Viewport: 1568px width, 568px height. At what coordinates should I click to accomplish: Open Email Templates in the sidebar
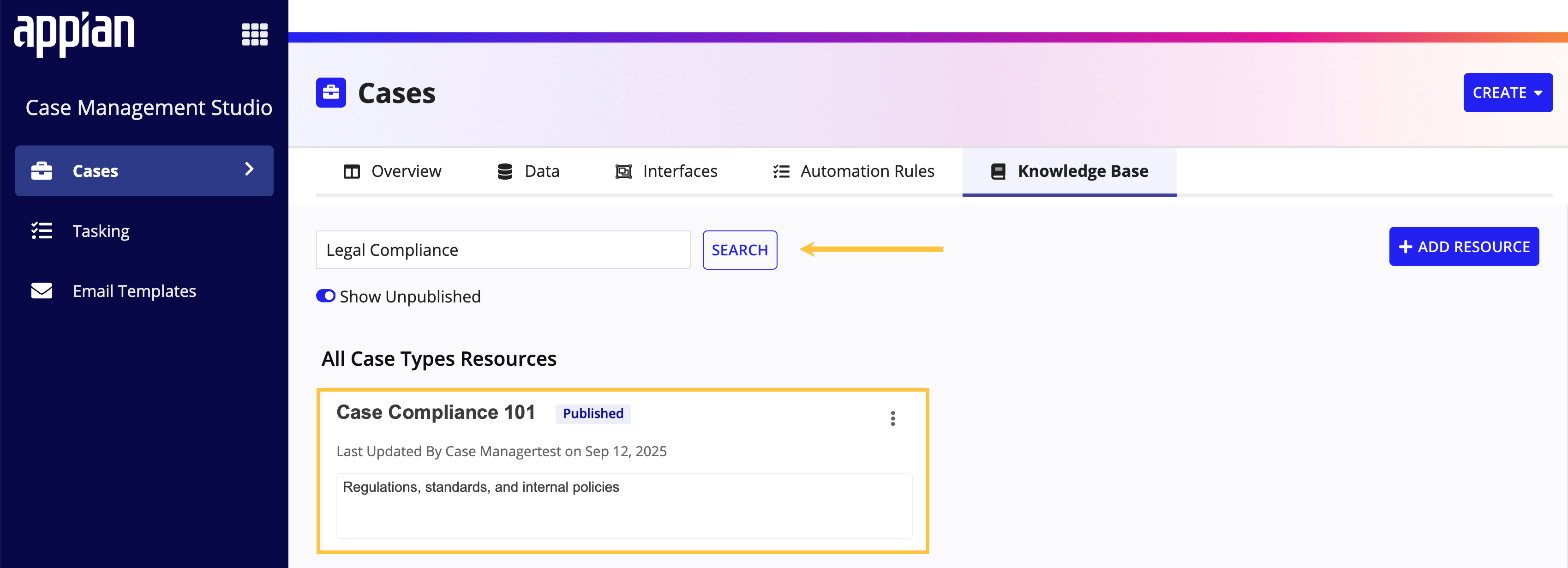pos(144,291)
